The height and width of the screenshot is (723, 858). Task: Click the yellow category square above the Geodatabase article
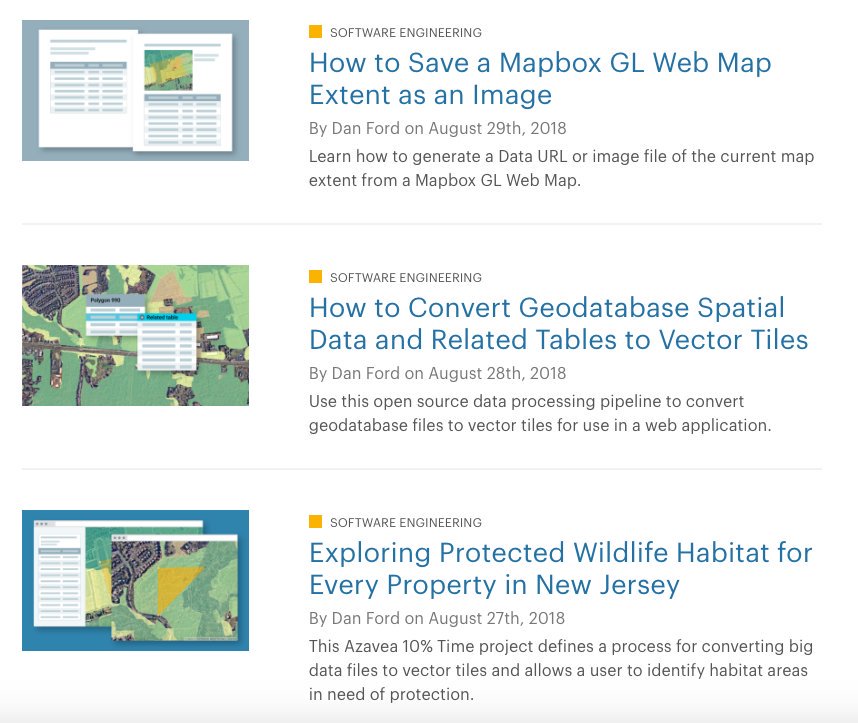(315, 277)
